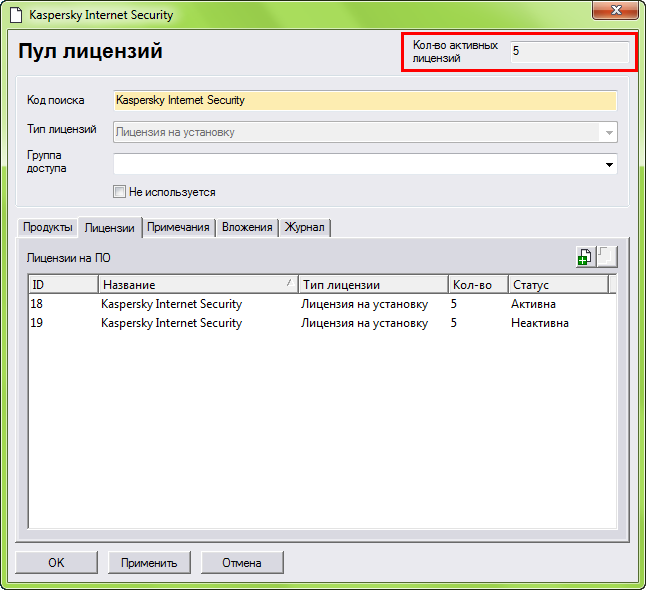Screen dimensions: 646x590
Task: Click the disabled blank document icon beside add button
Action: pyautogui.click(x=606, y=257)
